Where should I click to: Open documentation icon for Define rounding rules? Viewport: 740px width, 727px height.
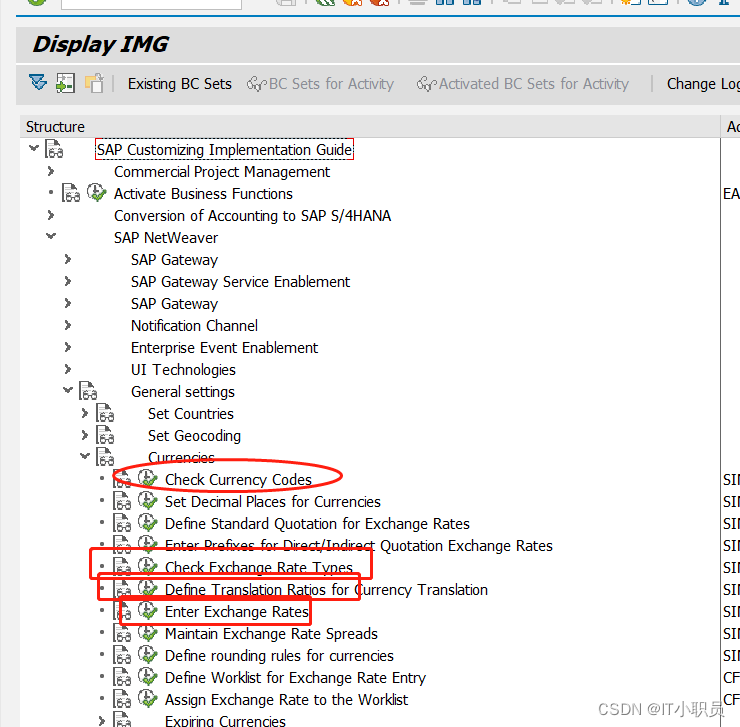pyautogui.click(x=122, y=655)
